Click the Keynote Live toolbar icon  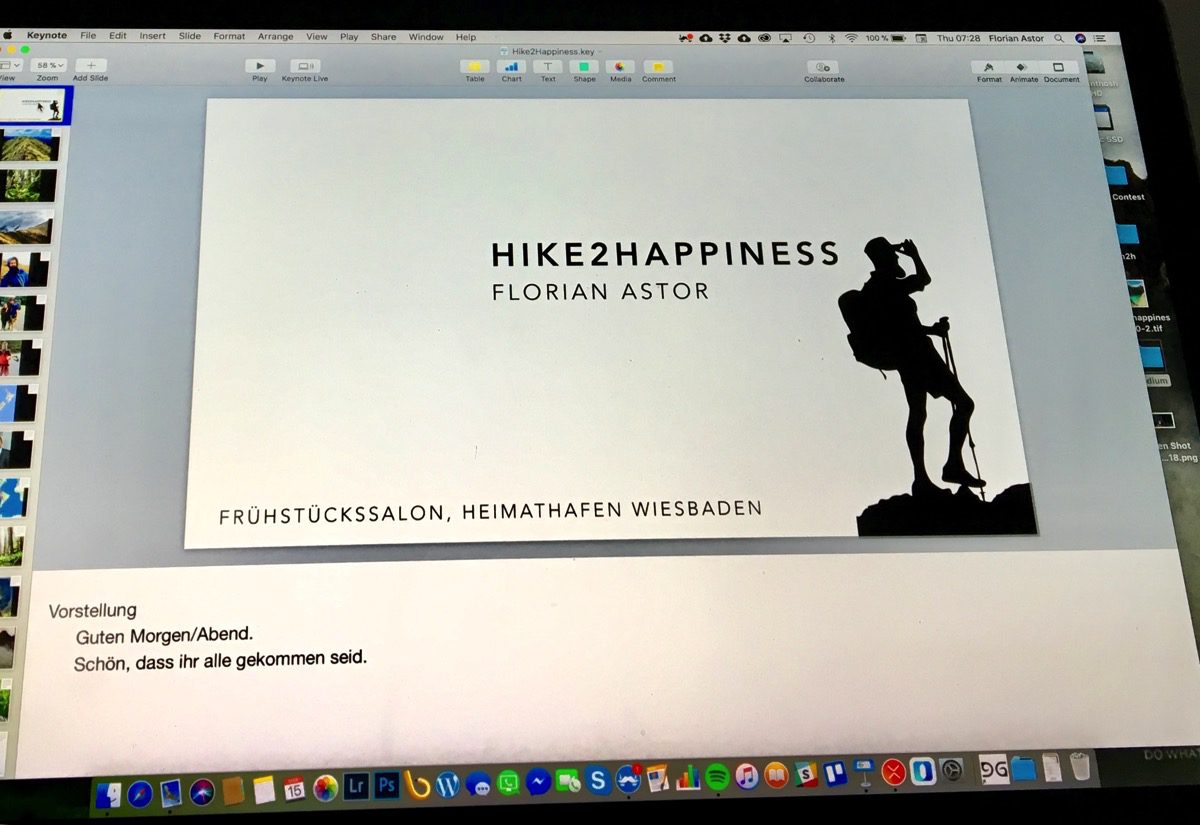305,66
